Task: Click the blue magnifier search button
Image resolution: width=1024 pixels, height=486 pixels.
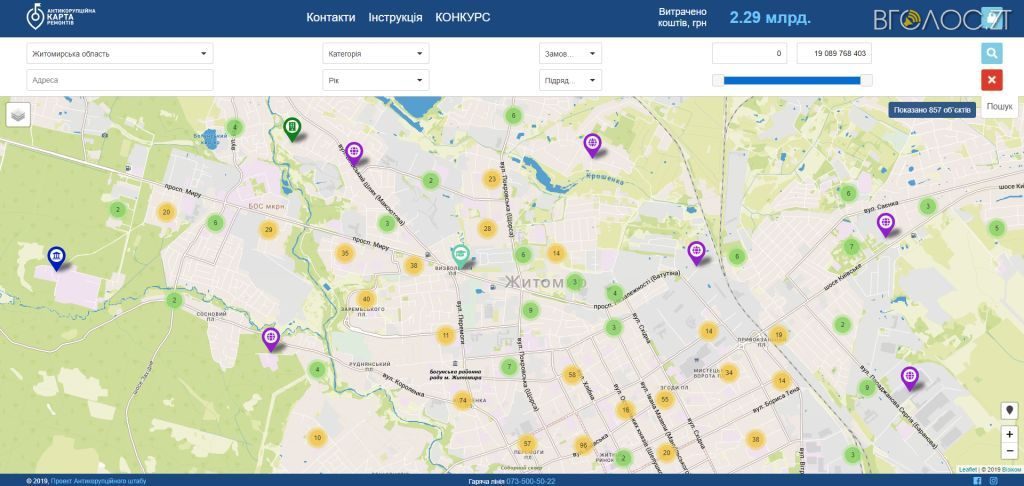Action: point(991,54)
